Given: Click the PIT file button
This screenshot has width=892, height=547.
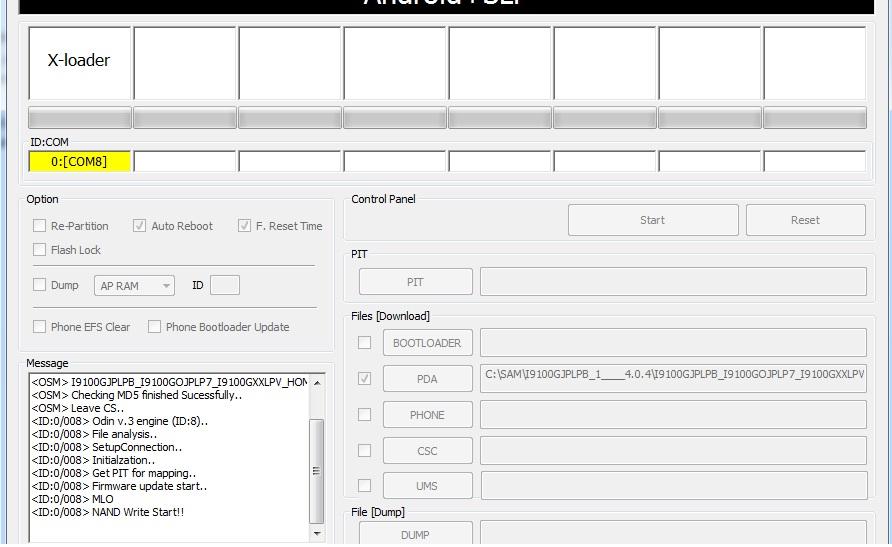Looking at the screenshot, I should [x=415, y=282].
